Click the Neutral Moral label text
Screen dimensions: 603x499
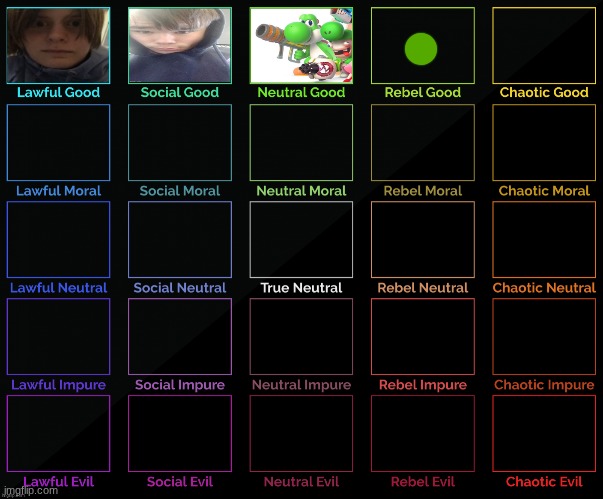pyautogui.click(x=301, y=191)
